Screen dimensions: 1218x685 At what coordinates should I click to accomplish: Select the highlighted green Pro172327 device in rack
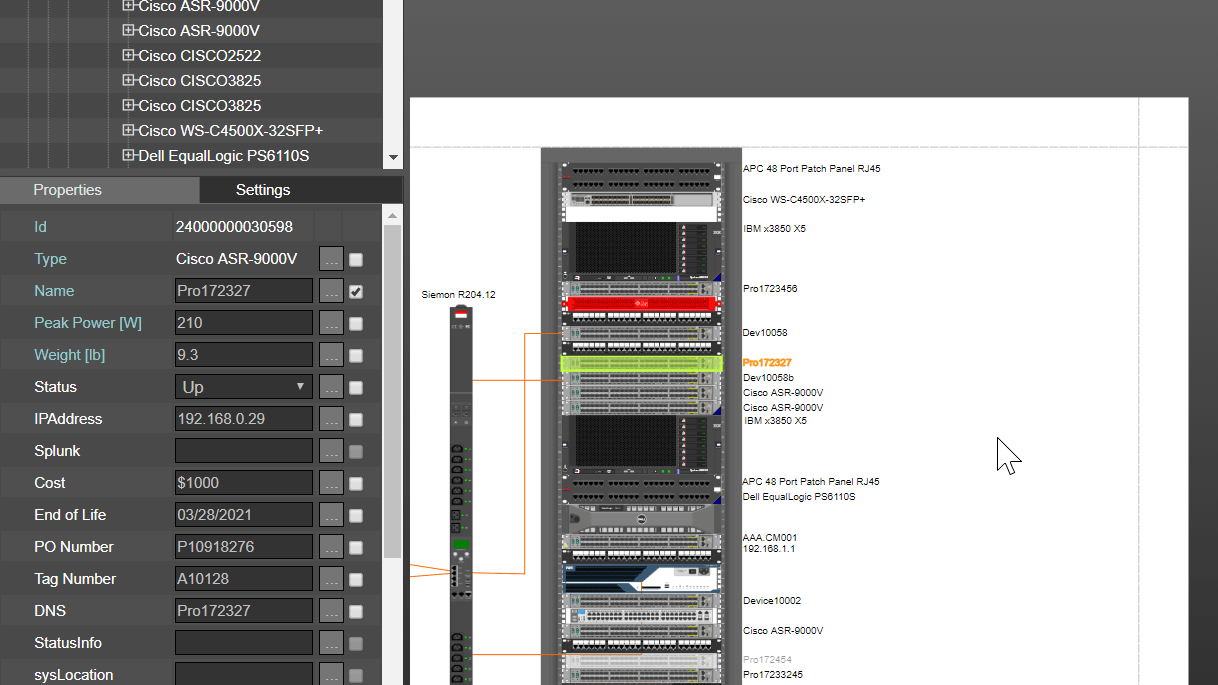click(642, 363)
